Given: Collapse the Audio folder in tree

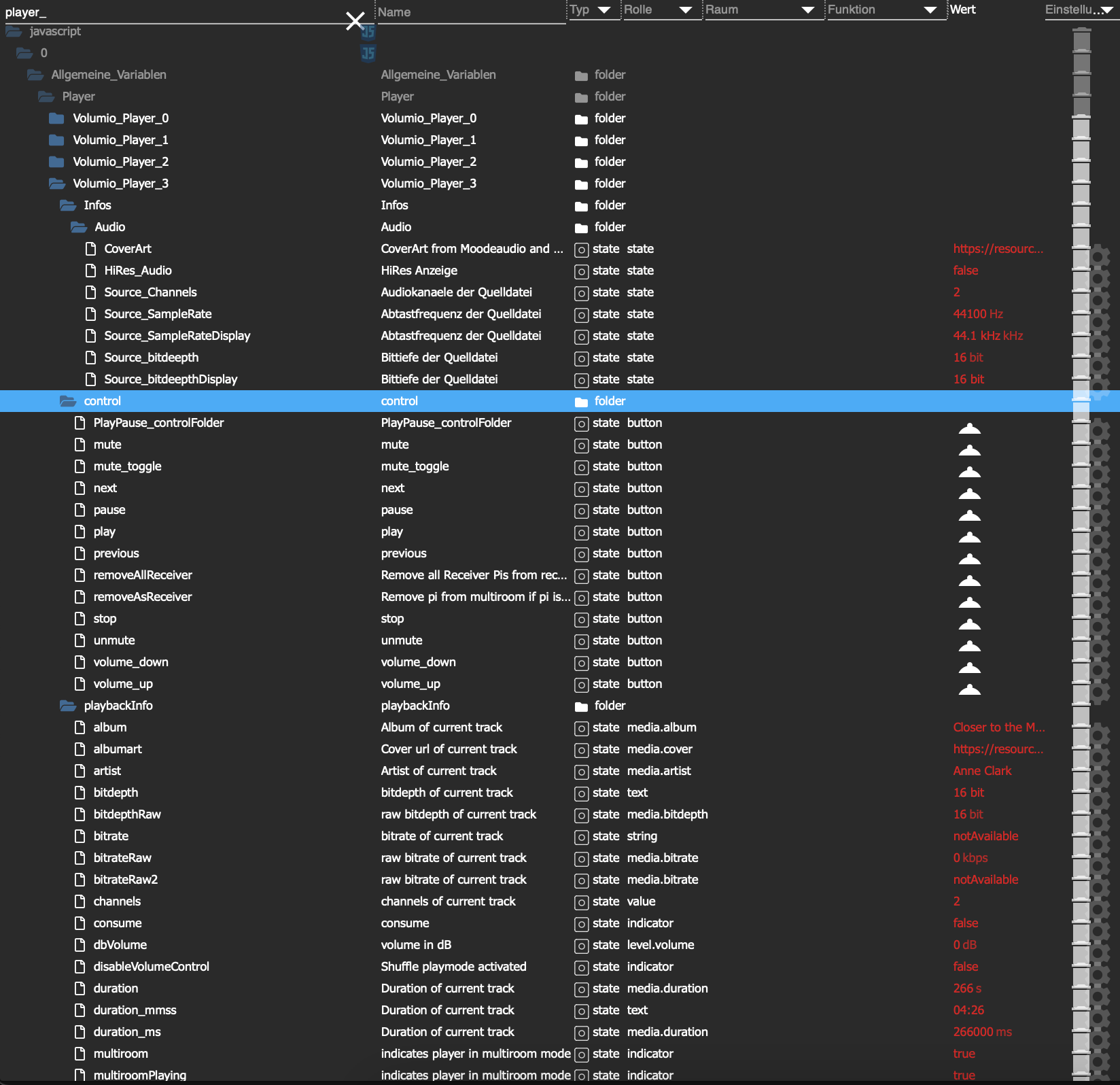Looking at the screenshot, I should click(78, 227).
